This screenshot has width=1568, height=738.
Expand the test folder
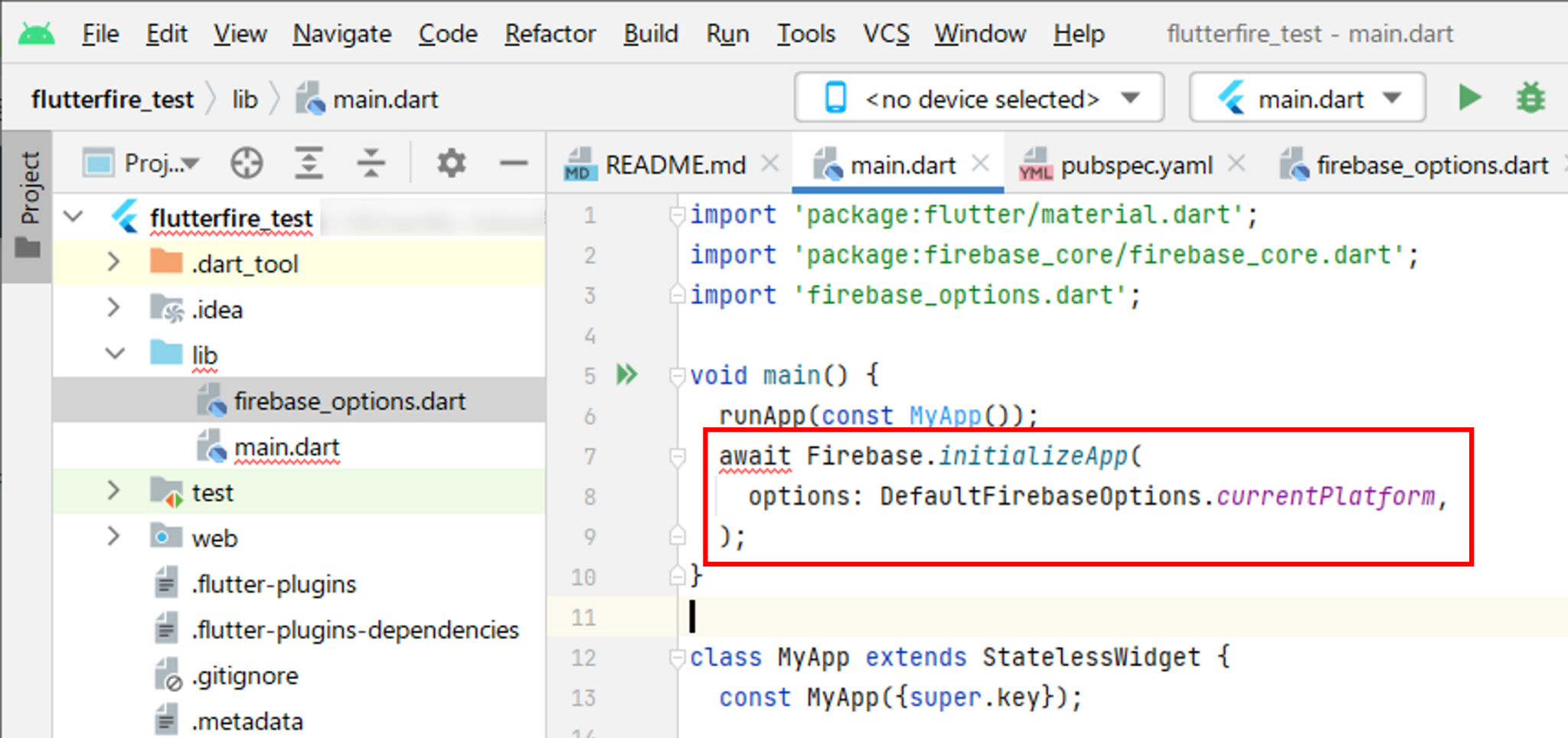[115, 491]
